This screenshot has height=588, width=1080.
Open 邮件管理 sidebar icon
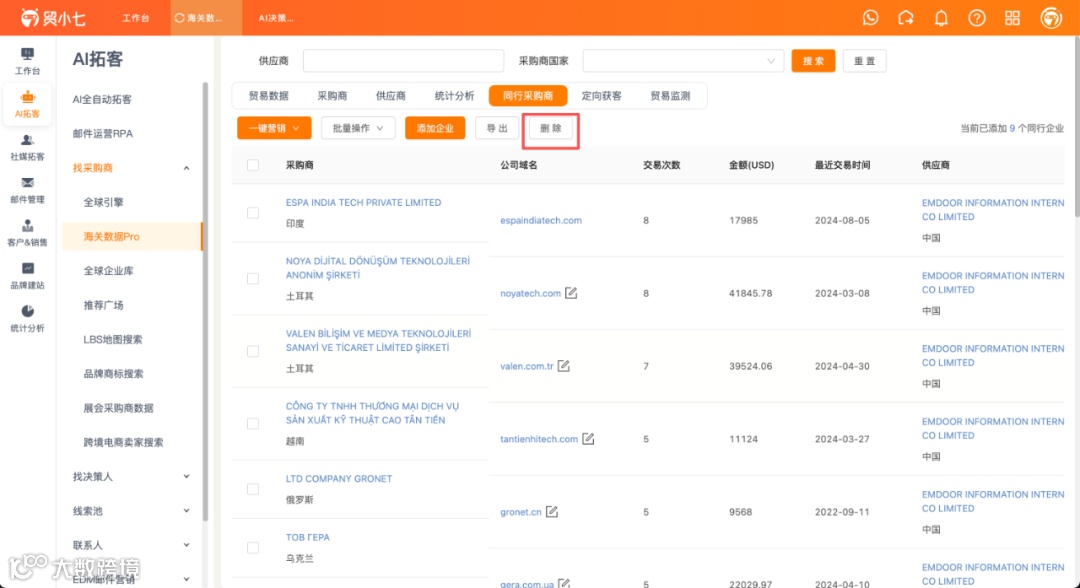pyautogui.click(x=27, y=190)
